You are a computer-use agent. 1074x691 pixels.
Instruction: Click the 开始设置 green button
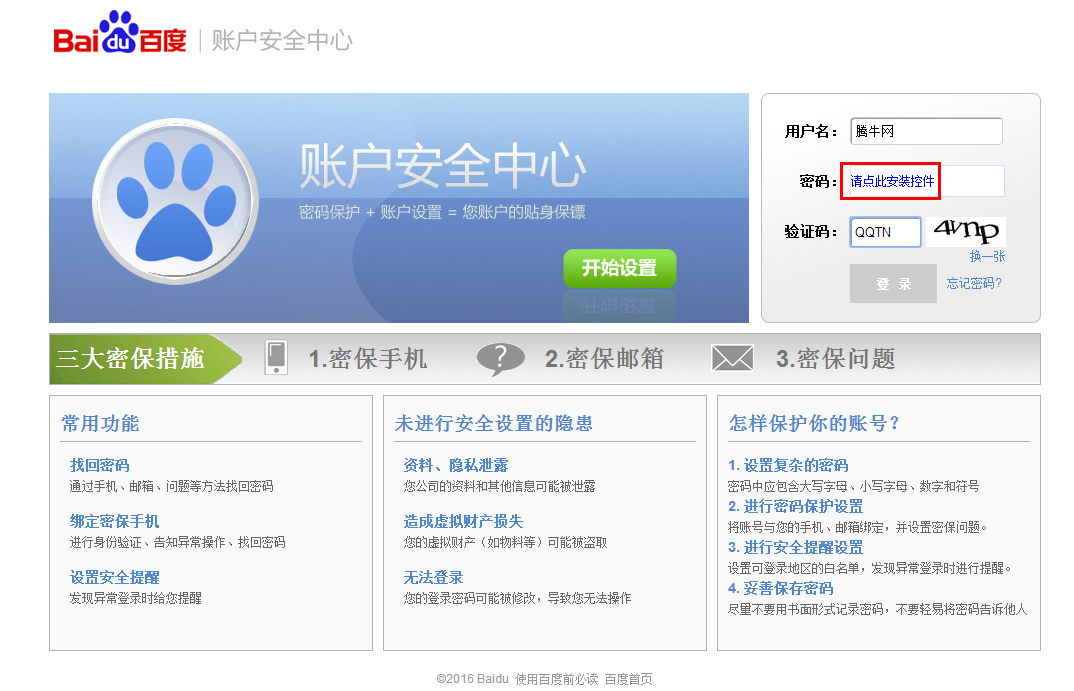tap(620, 268)
